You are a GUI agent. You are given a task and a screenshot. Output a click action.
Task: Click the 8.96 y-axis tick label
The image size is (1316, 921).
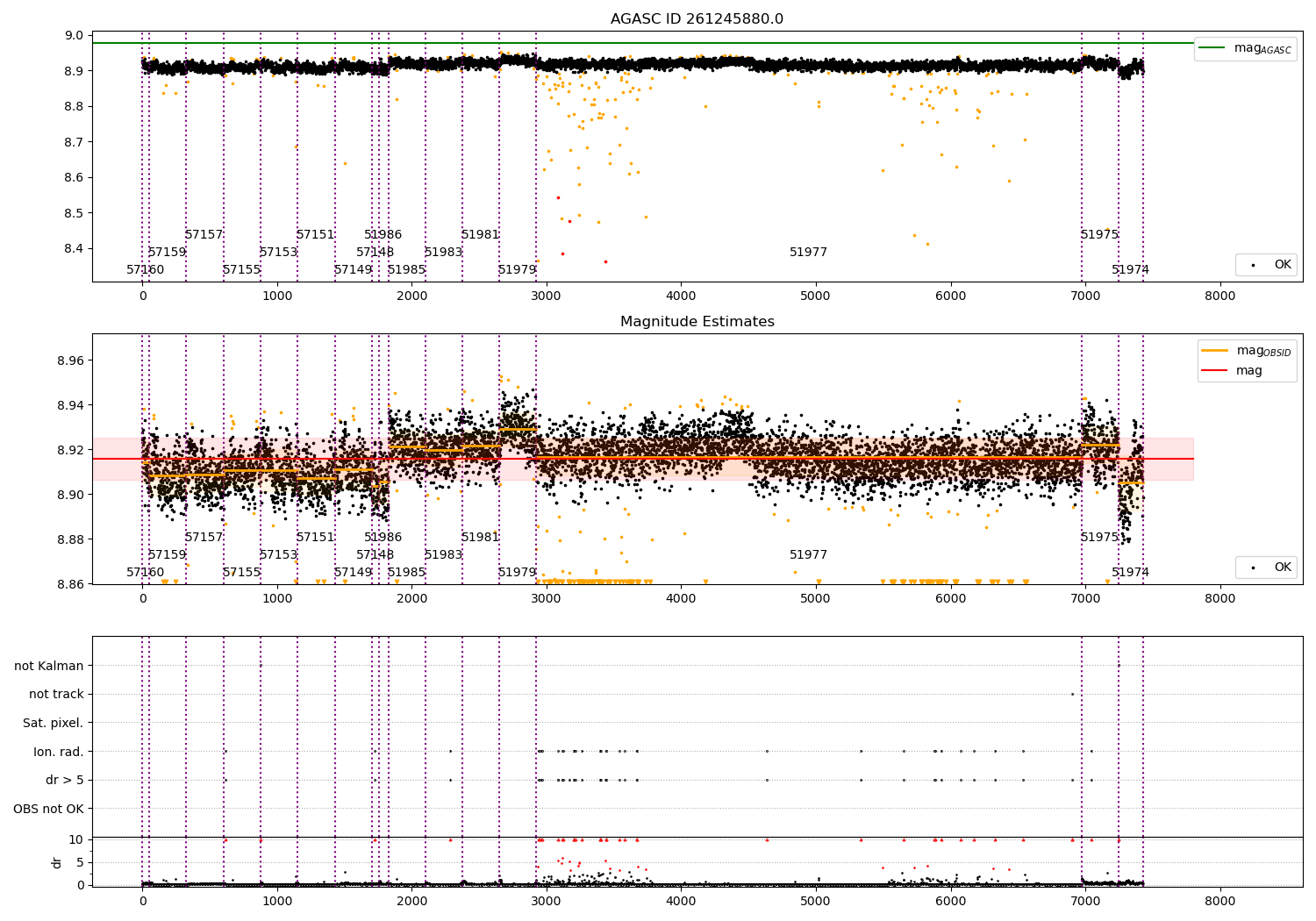click(70, 361)
